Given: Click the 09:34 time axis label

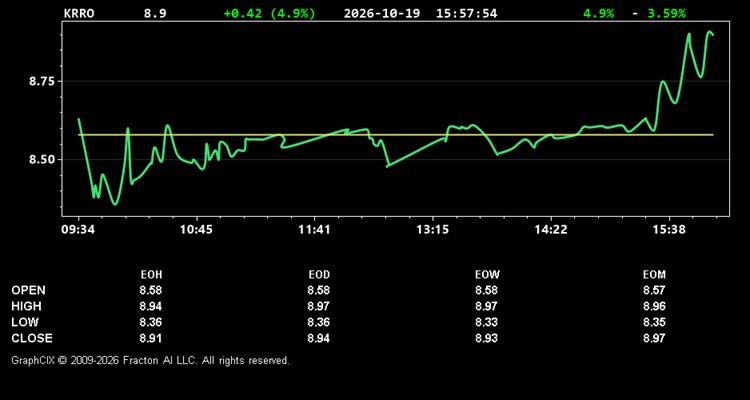Looking at the screenshot, I should point(78,230).
